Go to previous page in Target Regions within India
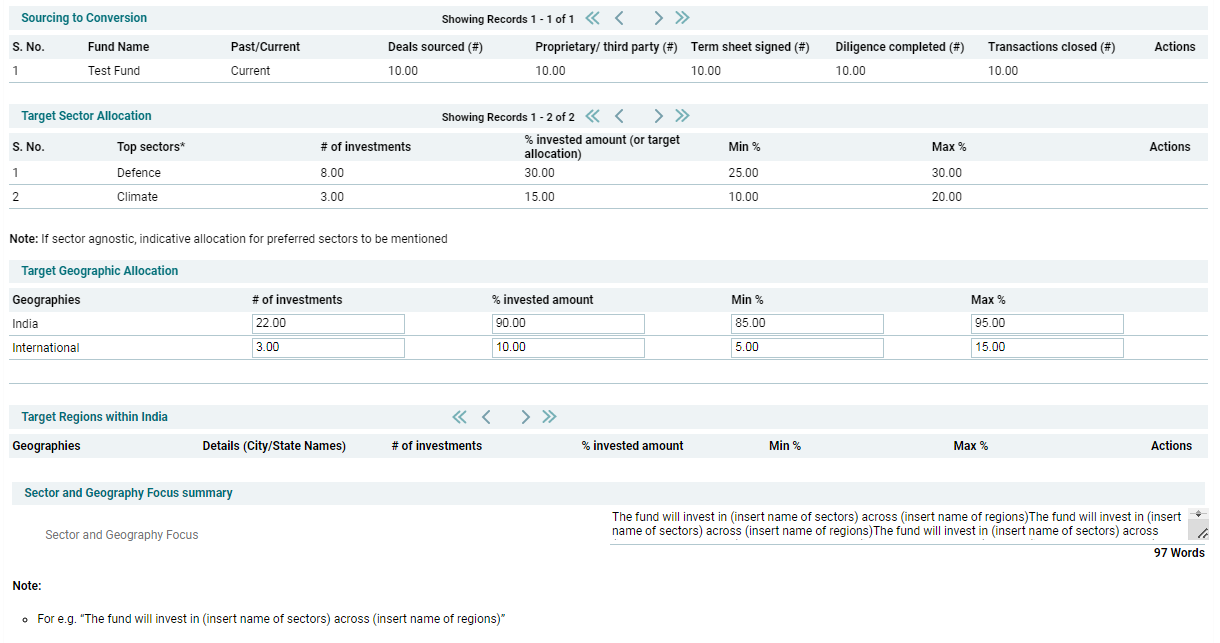1220x643 pixels. pos(486,417)
